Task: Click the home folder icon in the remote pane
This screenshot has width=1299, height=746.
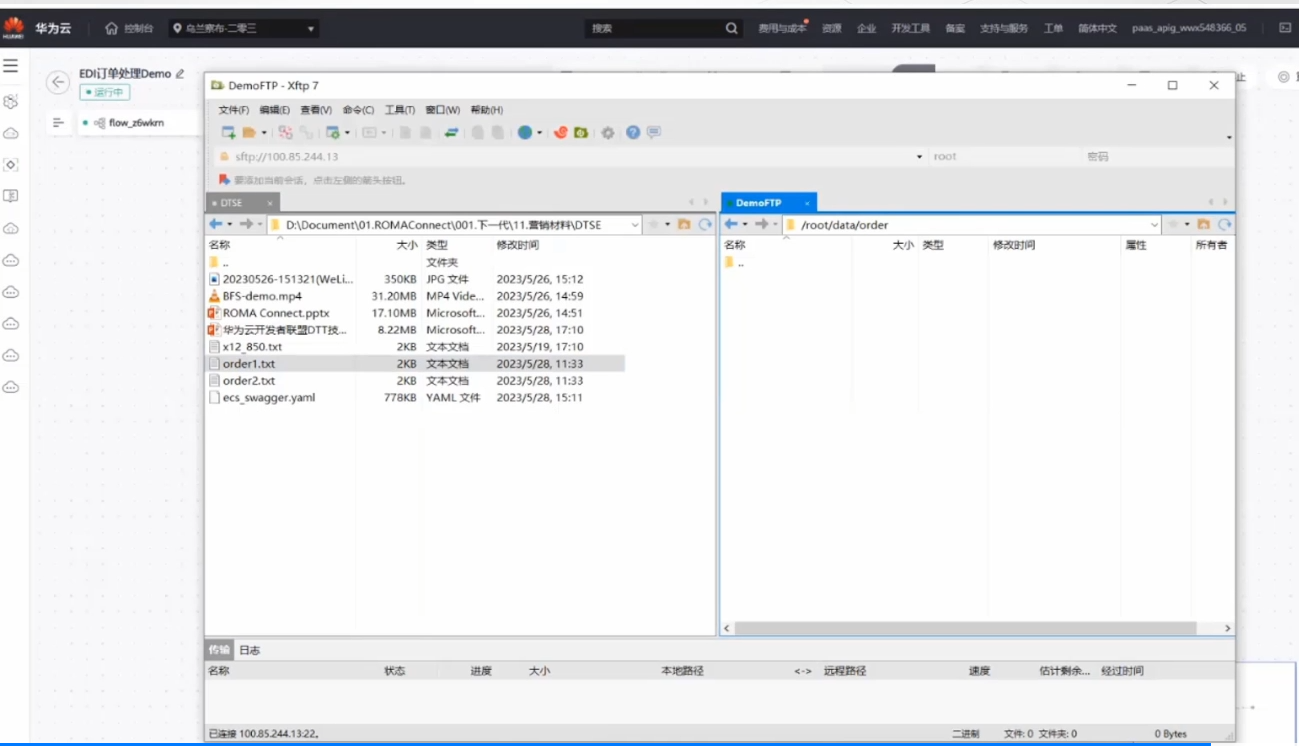Action: (1203, 225)
